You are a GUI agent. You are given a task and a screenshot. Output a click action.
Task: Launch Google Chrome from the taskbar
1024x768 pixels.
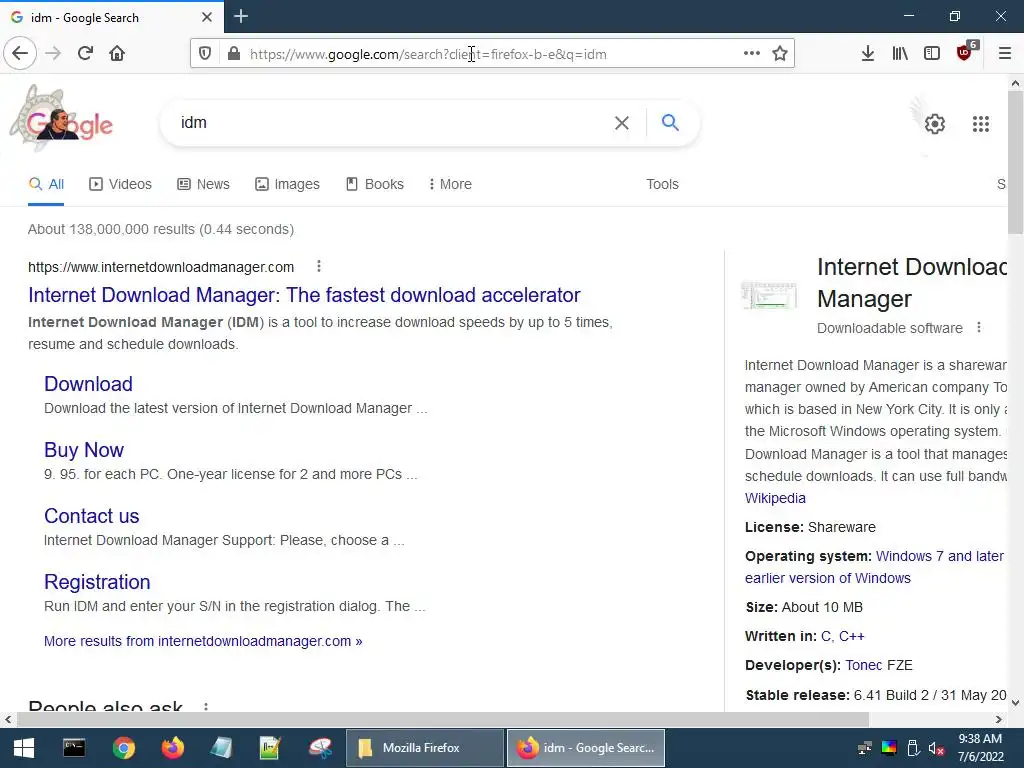123,748
